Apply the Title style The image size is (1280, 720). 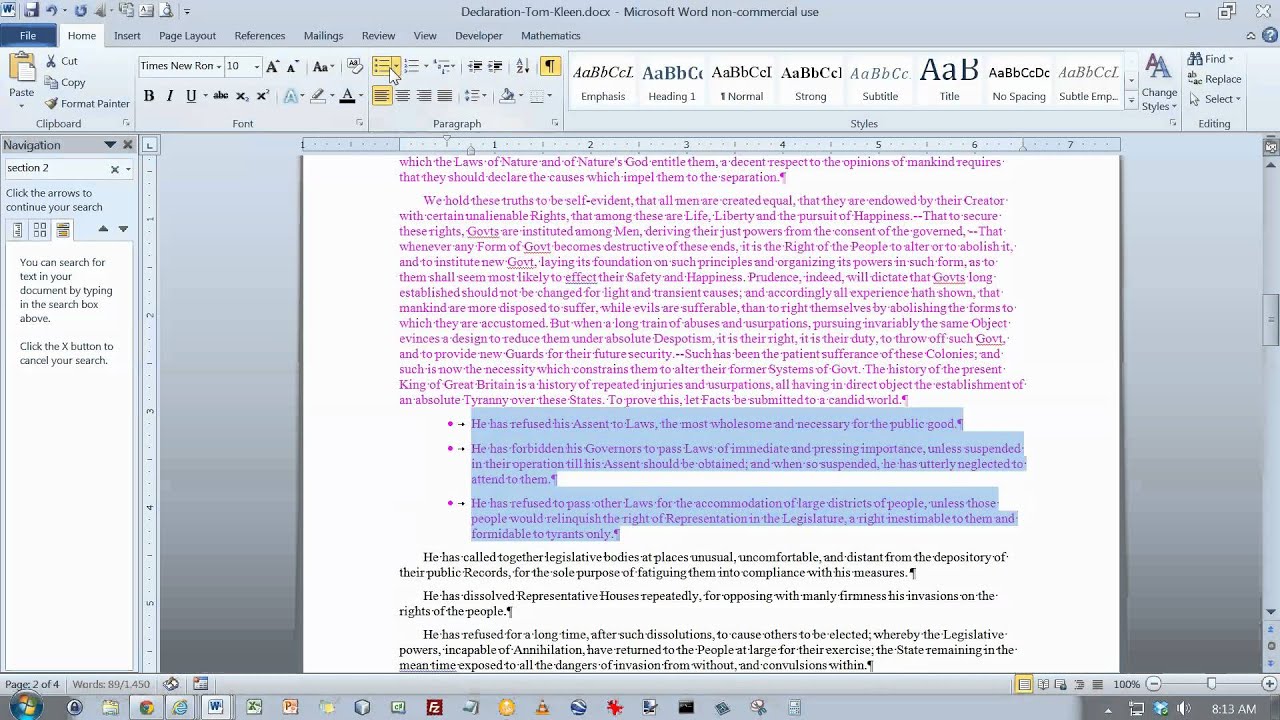[949, 83]
